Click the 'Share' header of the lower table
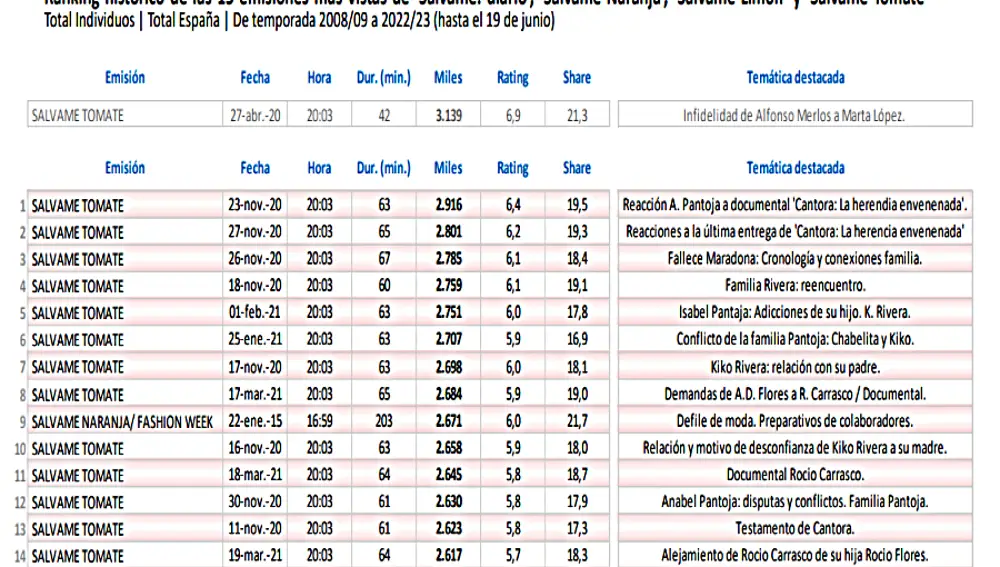 point(577,168)
